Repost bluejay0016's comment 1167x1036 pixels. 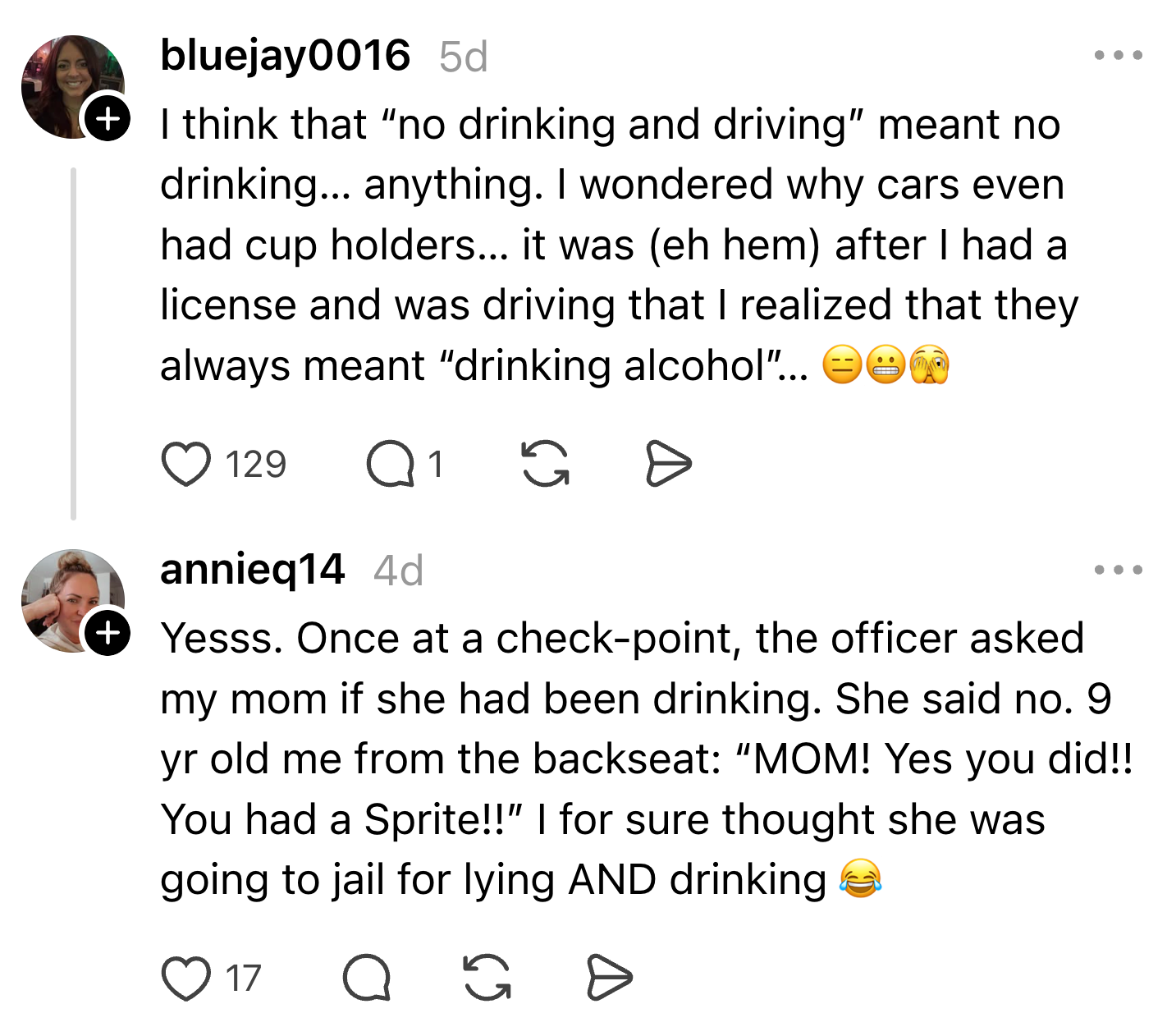[545, 464]
